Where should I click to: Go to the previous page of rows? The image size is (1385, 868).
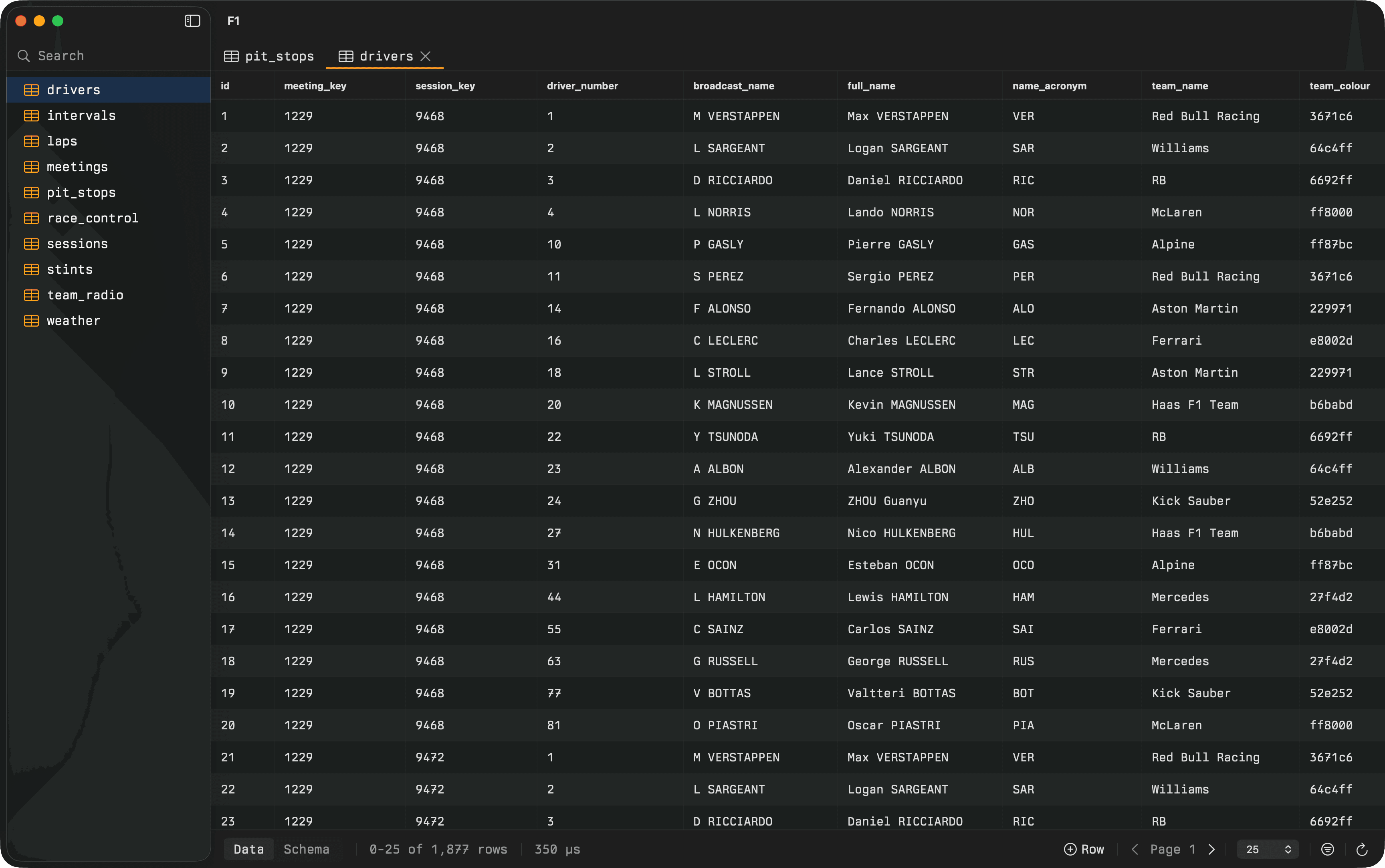[x=1135, y=849]
